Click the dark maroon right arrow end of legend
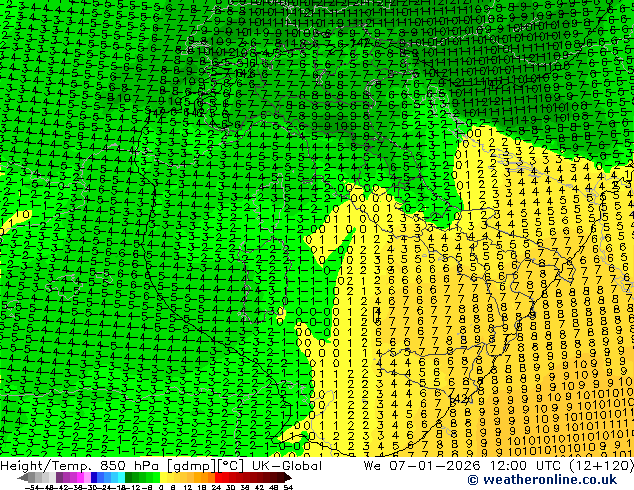Viewport: 634px width, 490px height. [288, 477]
